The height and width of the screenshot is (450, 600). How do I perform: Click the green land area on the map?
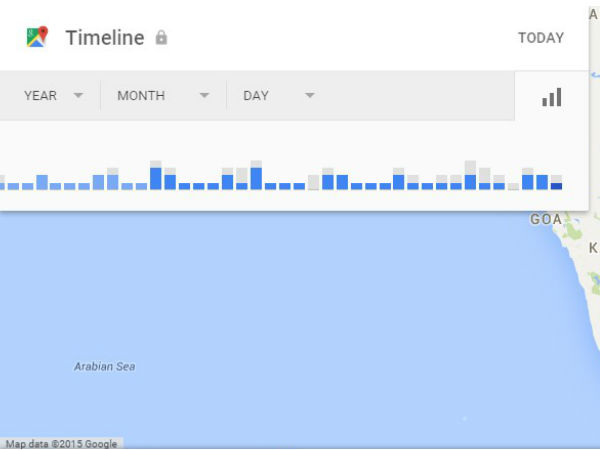coord(573,232)
